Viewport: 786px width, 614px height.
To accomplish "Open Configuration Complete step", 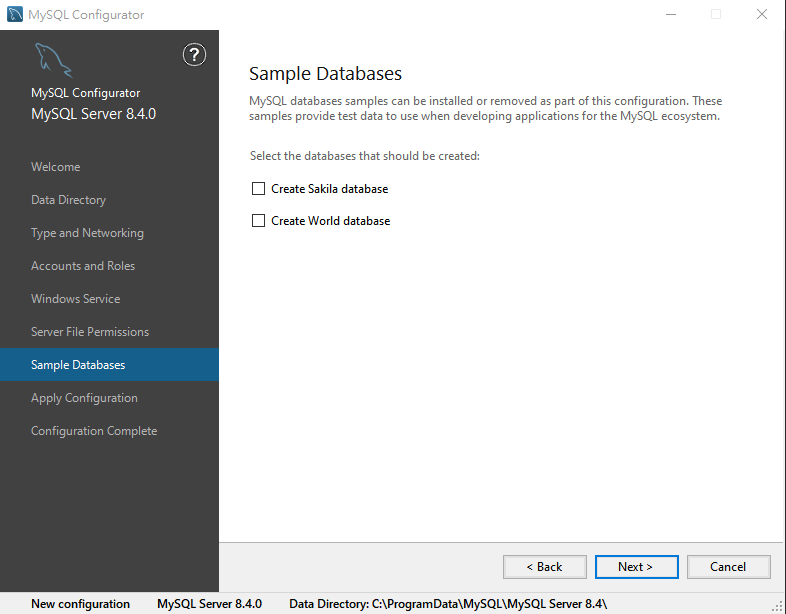I will tap(94, 431).
